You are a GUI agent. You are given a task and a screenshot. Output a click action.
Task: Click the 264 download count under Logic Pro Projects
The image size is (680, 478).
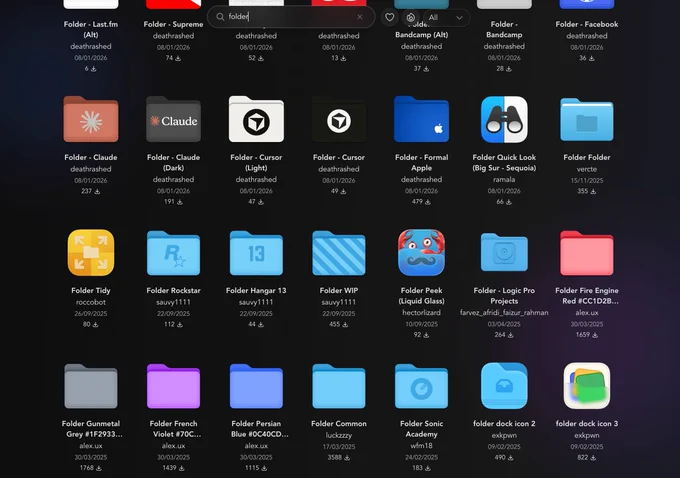pos(500,335)
